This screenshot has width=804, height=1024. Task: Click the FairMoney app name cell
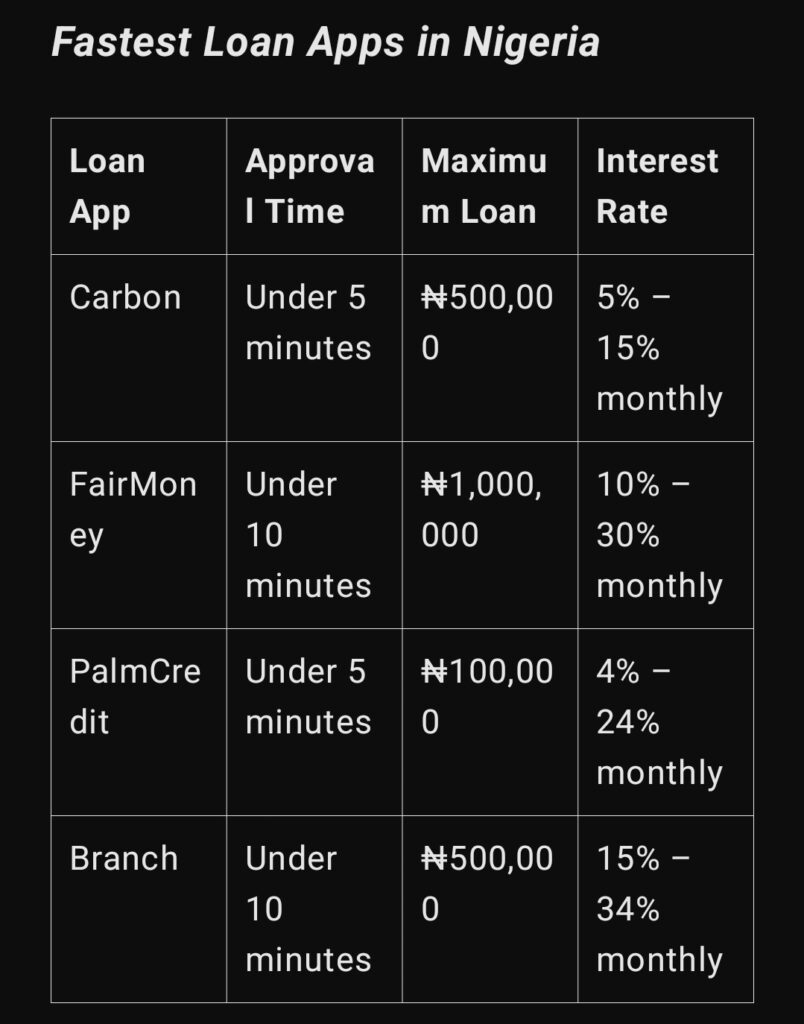tap(139, 535)
